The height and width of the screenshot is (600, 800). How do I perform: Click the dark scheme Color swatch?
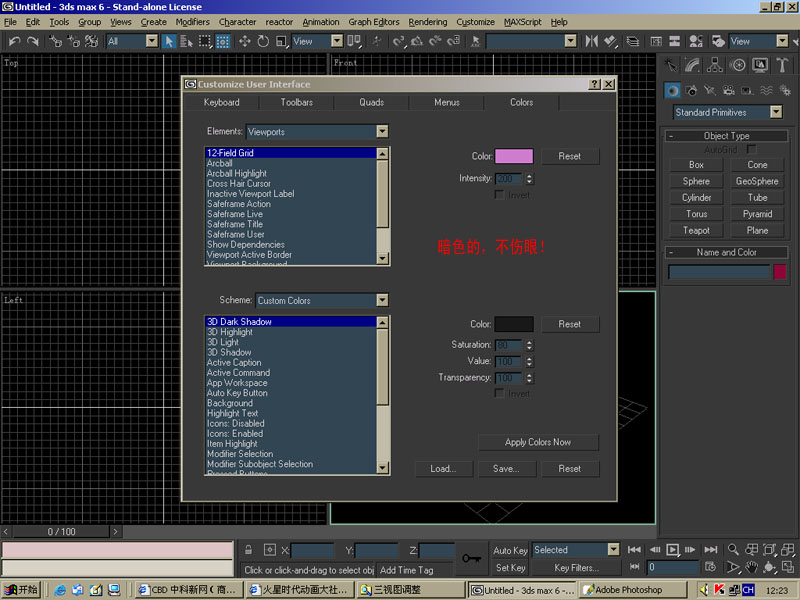pos(514,324)
